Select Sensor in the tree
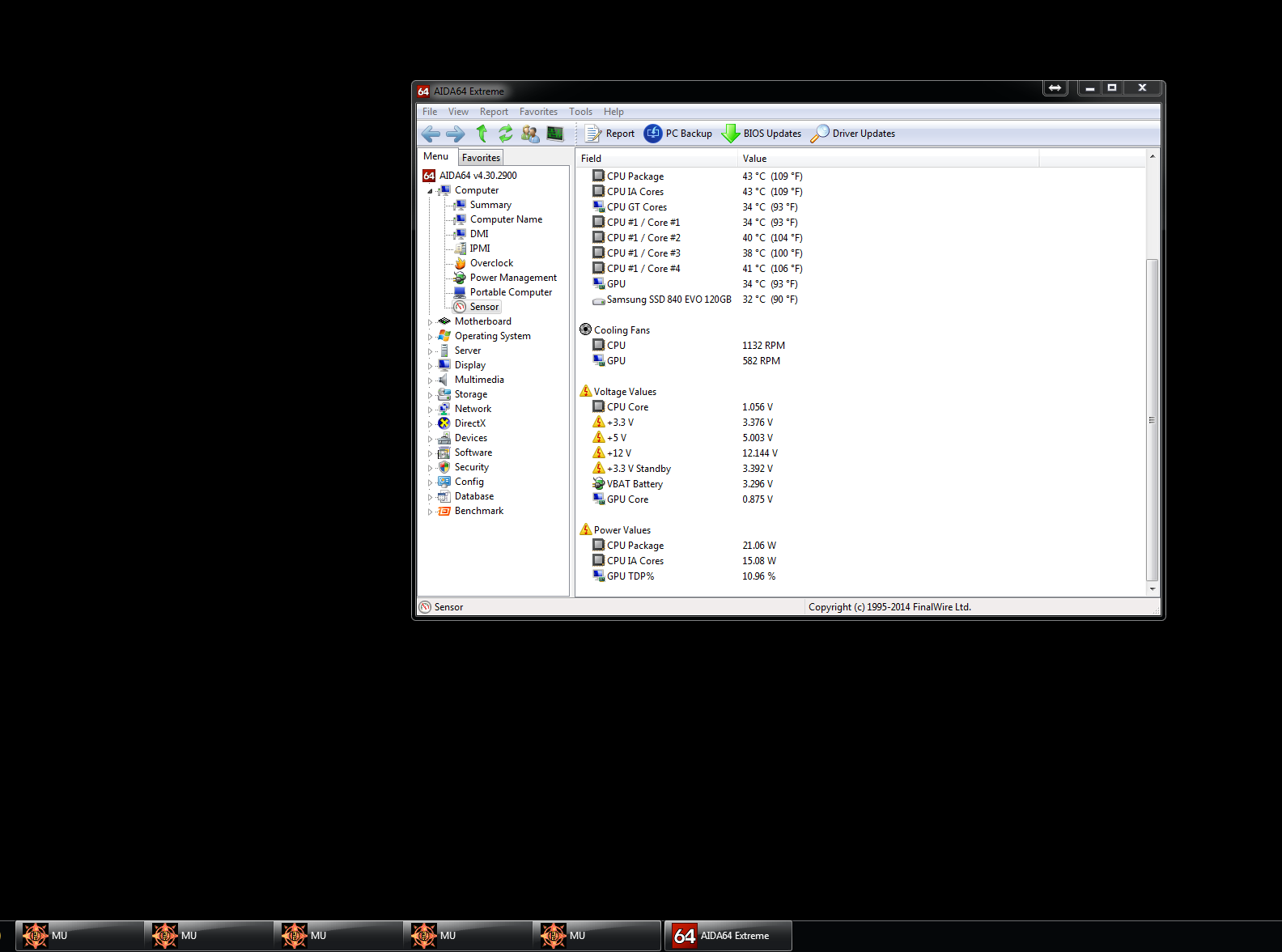This screenshot has height=952, width=1282. 484,307
